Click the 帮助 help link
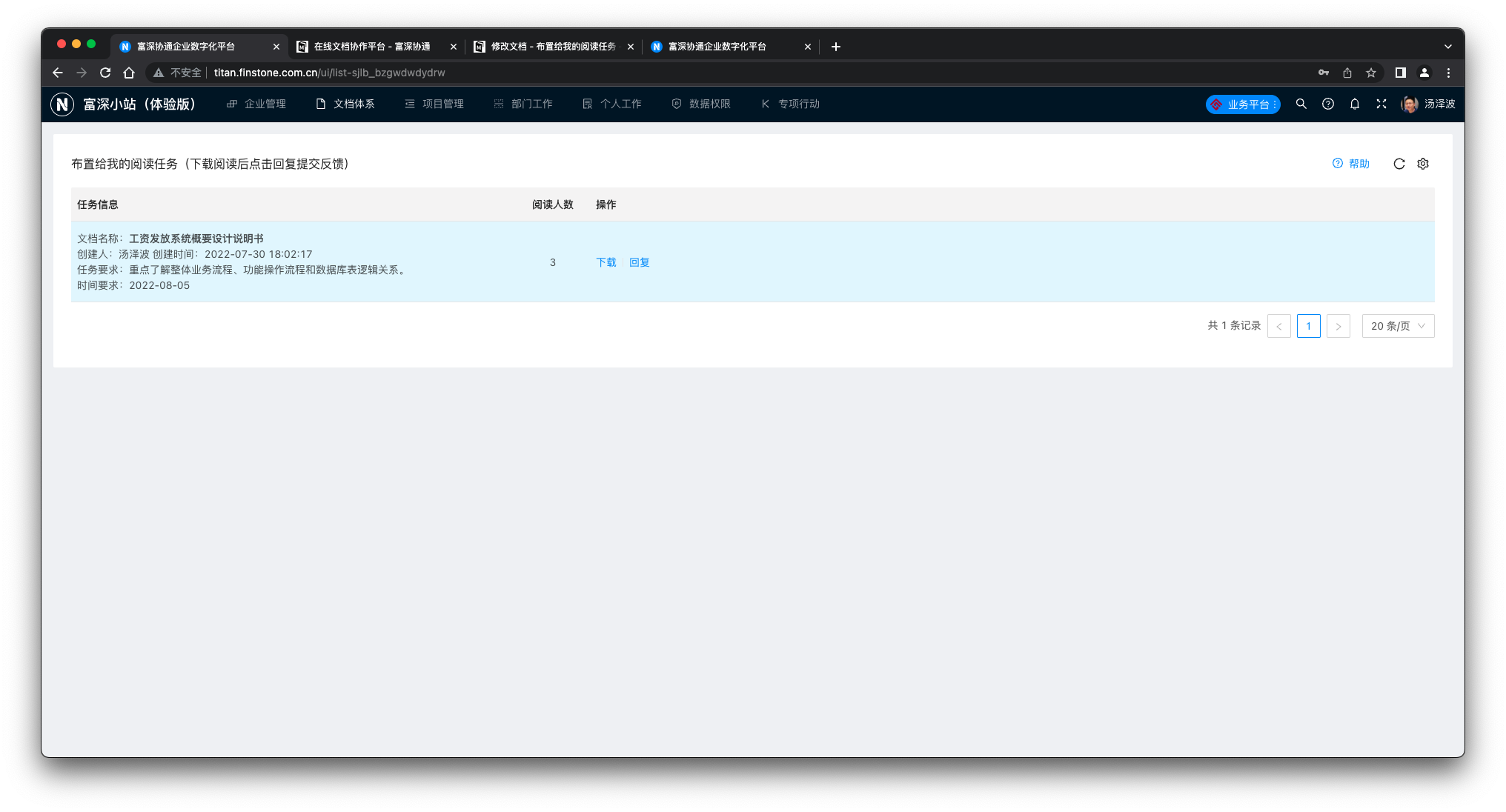 [x=1350, y=164]
